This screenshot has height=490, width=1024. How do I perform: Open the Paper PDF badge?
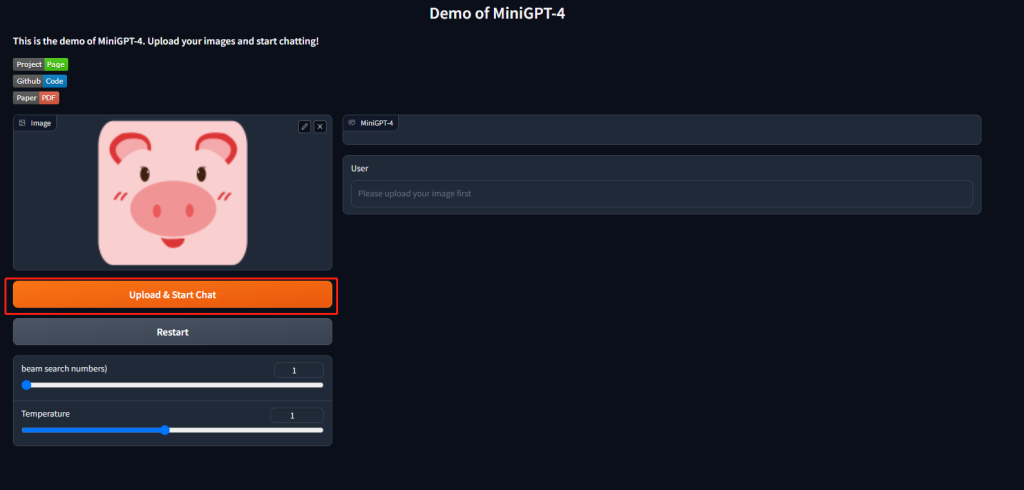click(x=36, y=98)
